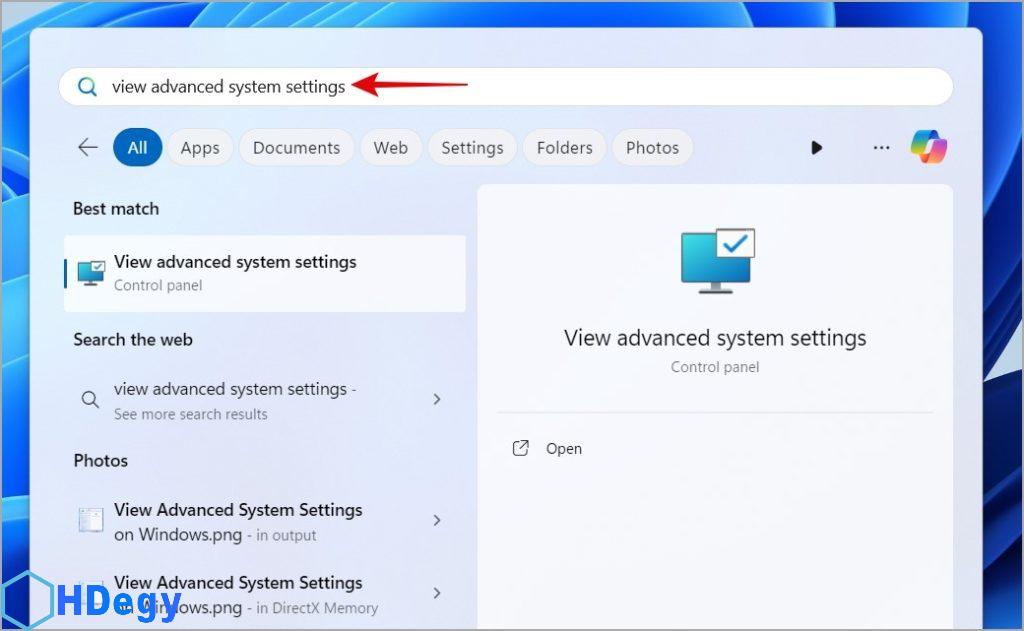Click inside the search text field
The height and width of the screenshot is (631, 1024).
click(x=600, y=87)
